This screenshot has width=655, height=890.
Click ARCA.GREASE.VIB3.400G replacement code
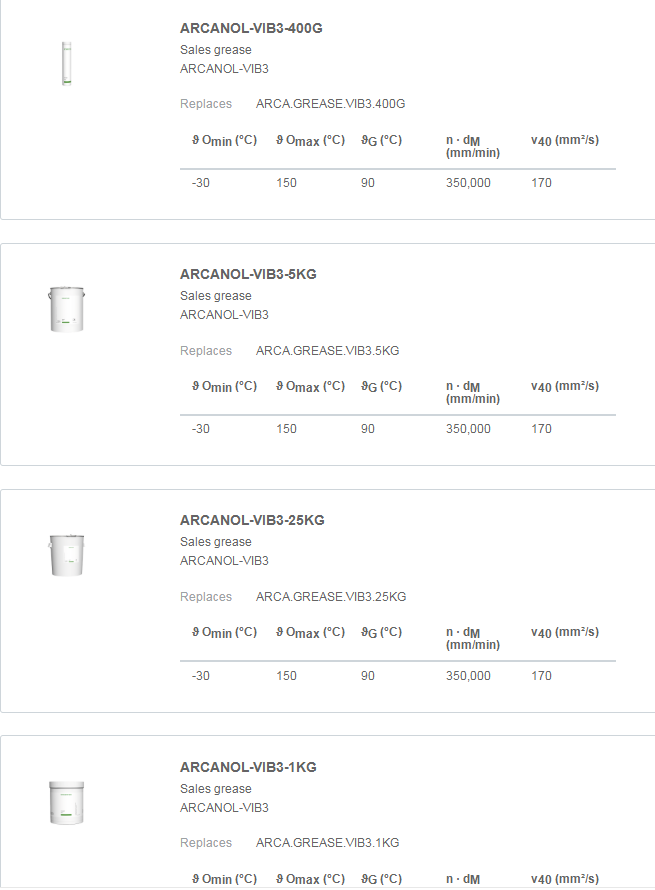[330, 104]
